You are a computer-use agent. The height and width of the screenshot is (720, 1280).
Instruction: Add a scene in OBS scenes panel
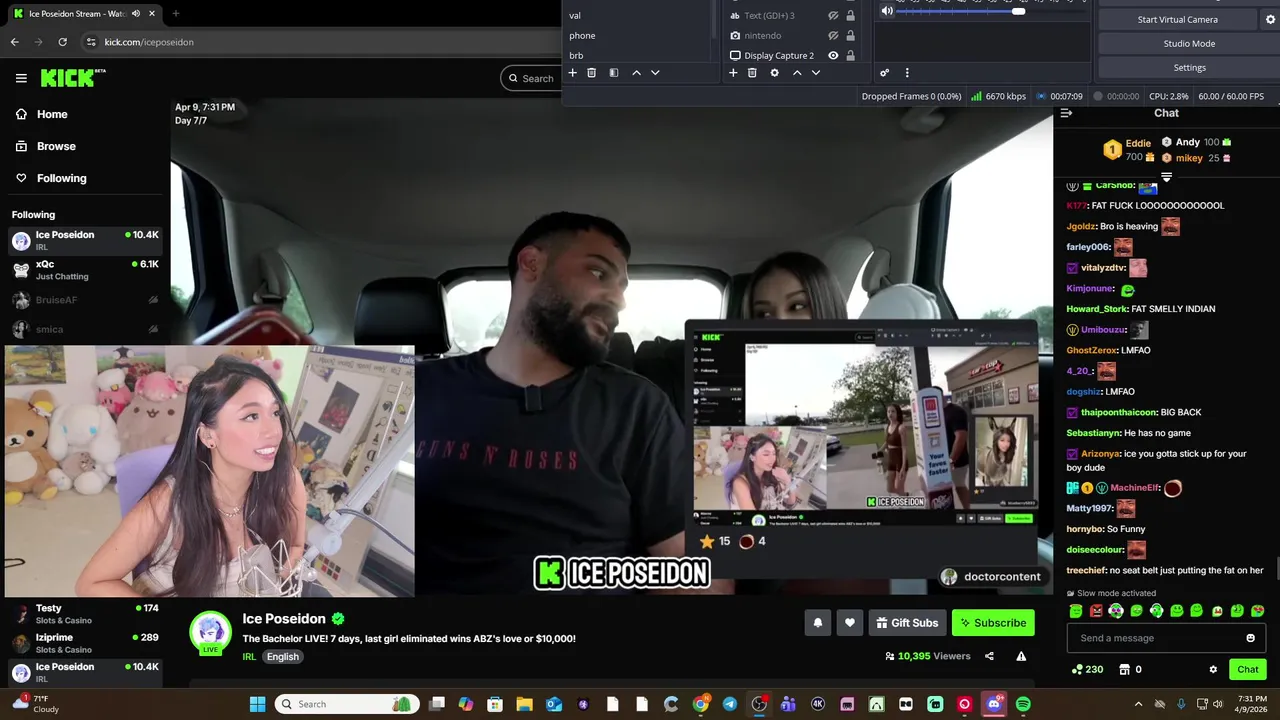[x=573, y=73]
